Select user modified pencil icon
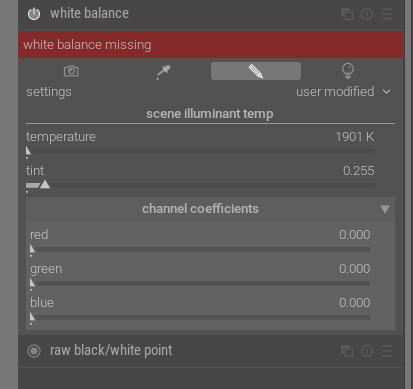The width and height of the screenshot is (413, 389). (x=256, y=71)
